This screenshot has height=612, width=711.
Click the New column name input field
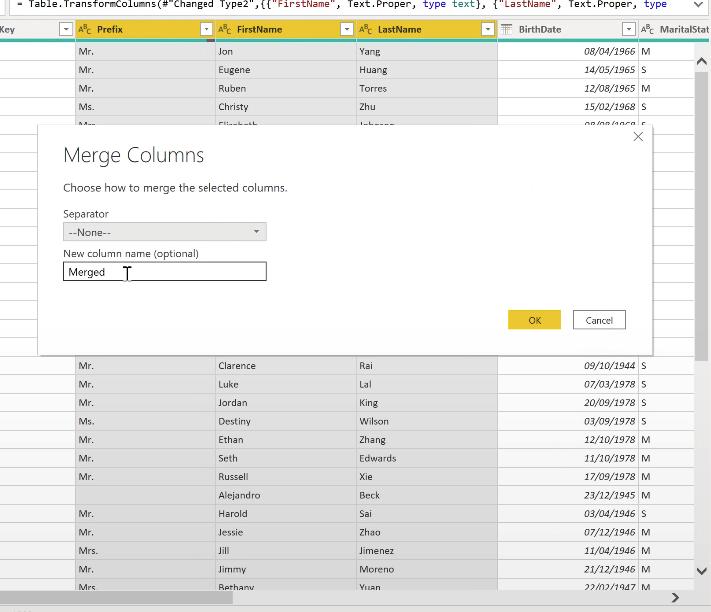coord(165,272)
